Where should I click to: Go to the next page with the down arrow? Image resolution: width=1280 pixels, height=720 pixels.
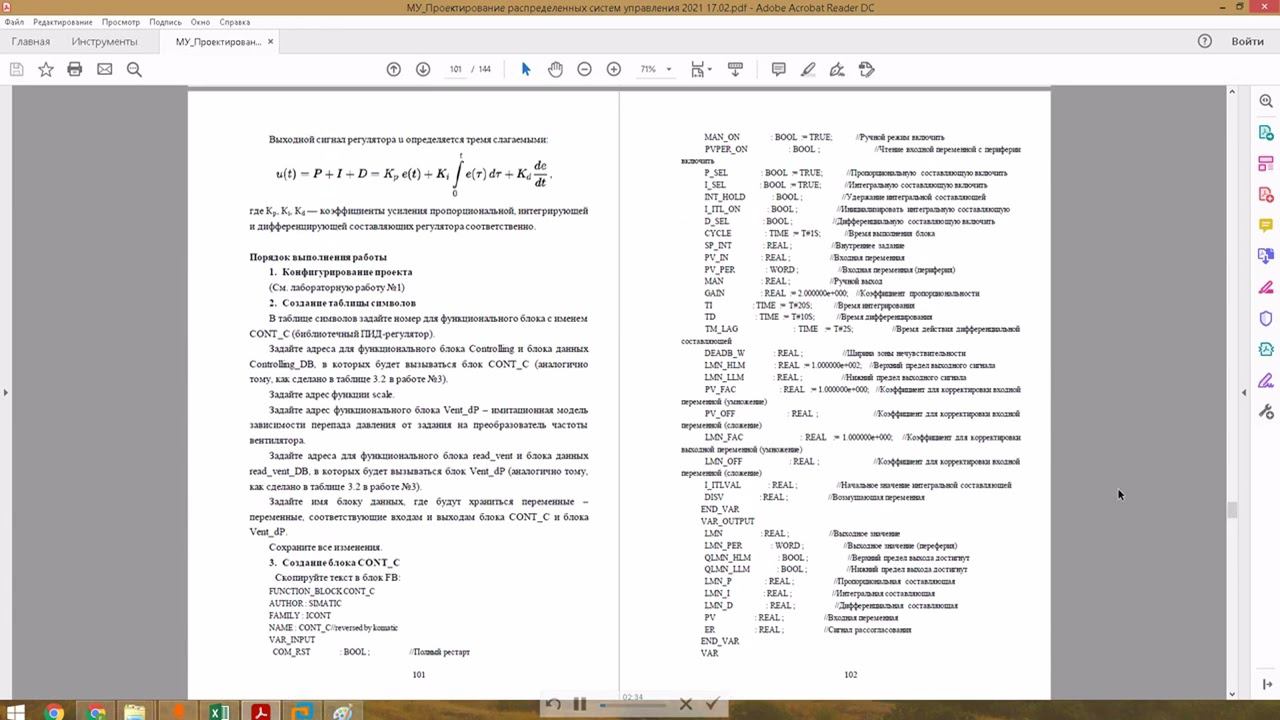pos(423,69)
